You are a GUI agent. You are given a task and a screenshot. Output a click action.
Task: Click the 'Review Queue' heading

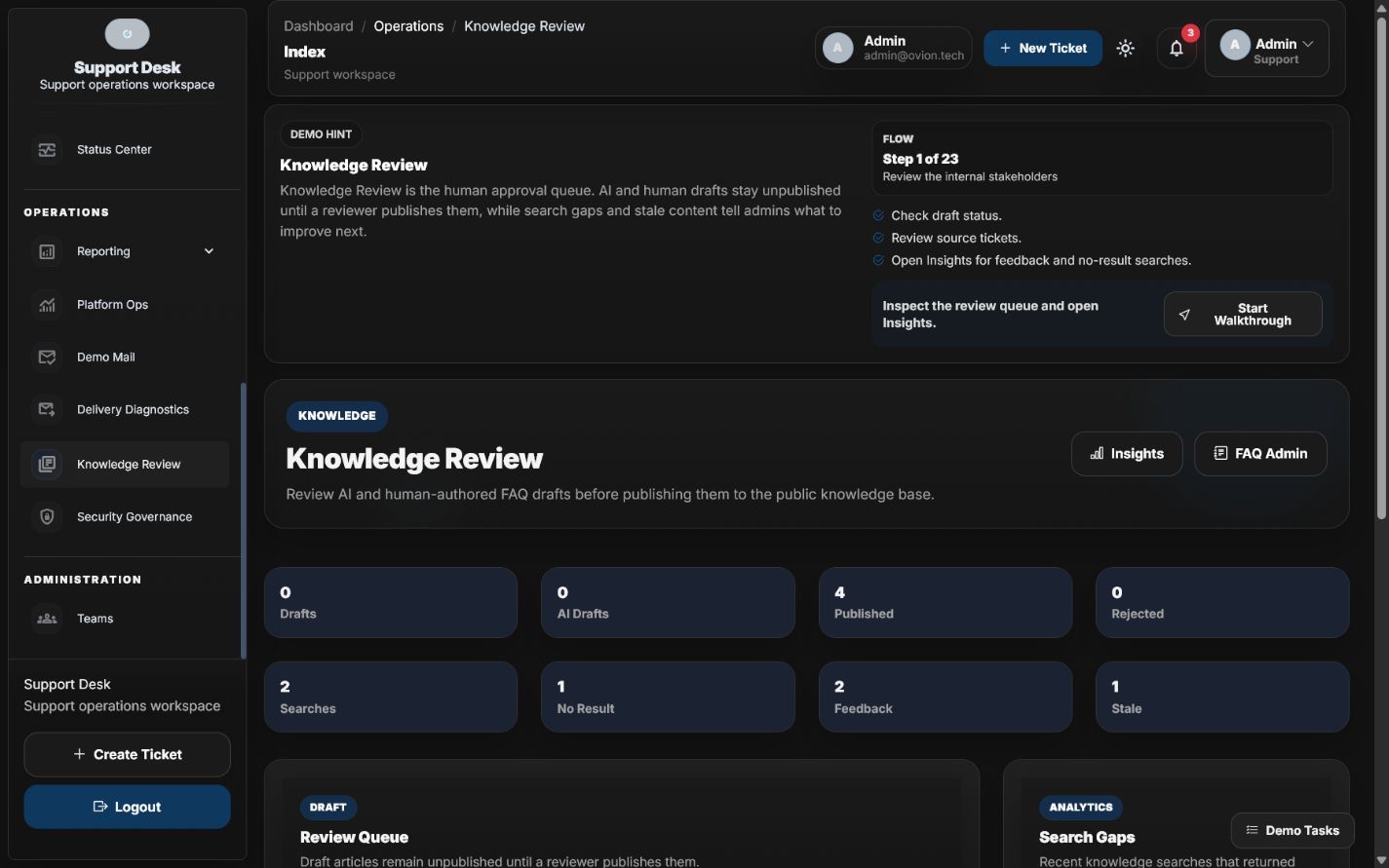click(354, 838)
